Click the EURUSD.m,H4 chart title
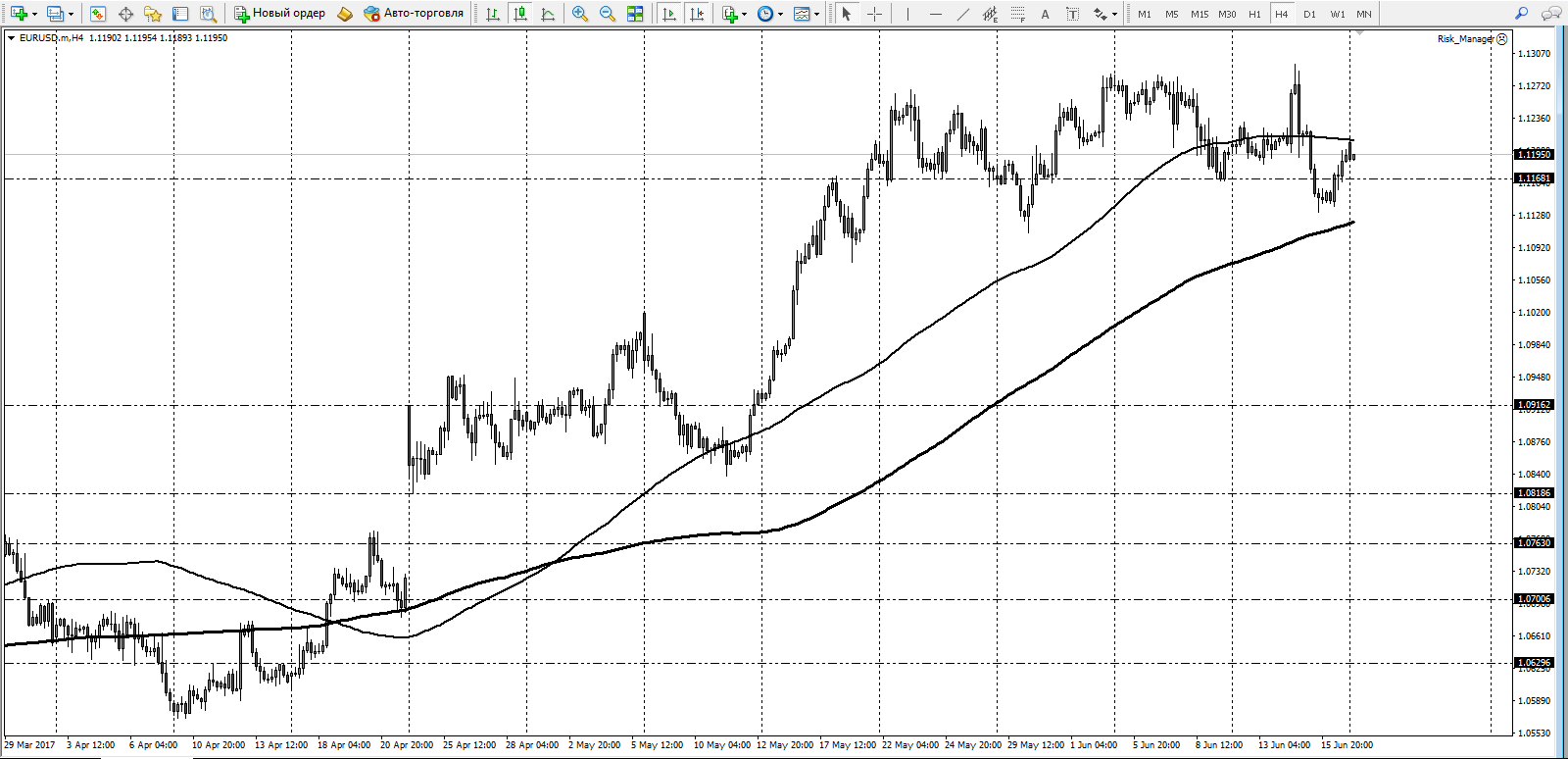 tap(52, 38)
